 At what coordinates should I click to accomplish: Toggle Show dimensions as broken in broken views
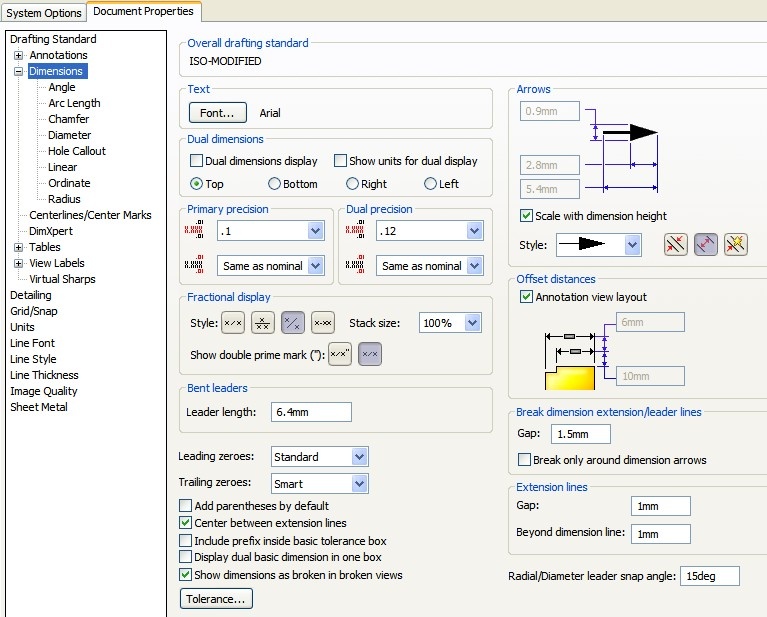185,574
